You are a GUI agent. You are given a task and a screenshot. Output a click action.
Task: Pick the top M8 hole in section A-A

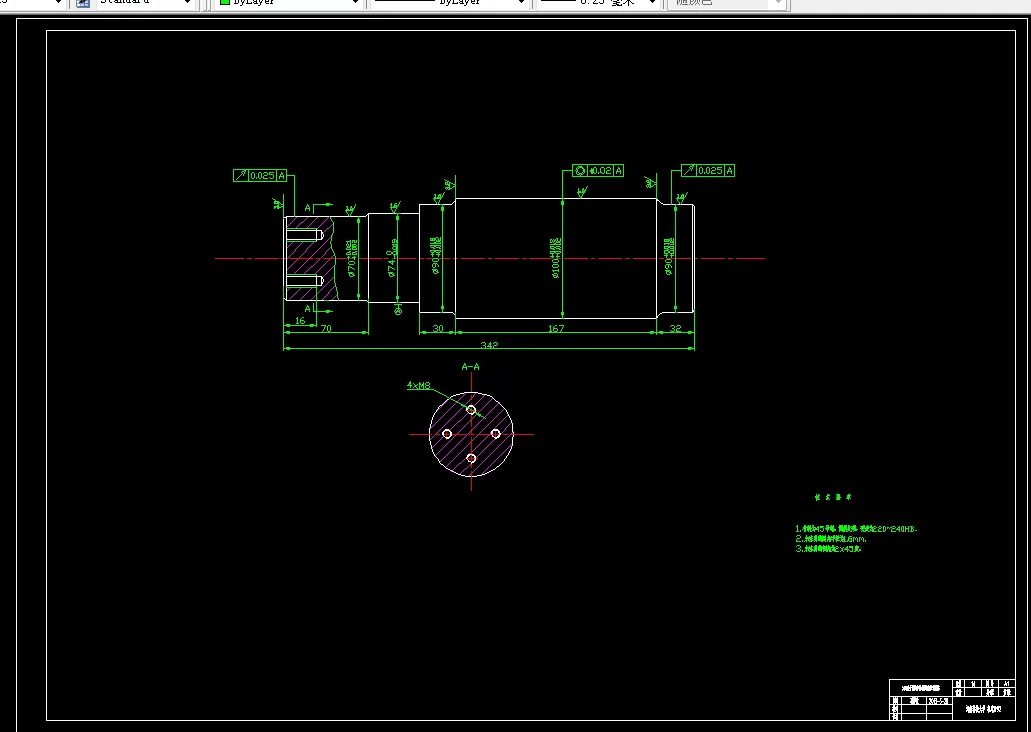tap(471, 410)
